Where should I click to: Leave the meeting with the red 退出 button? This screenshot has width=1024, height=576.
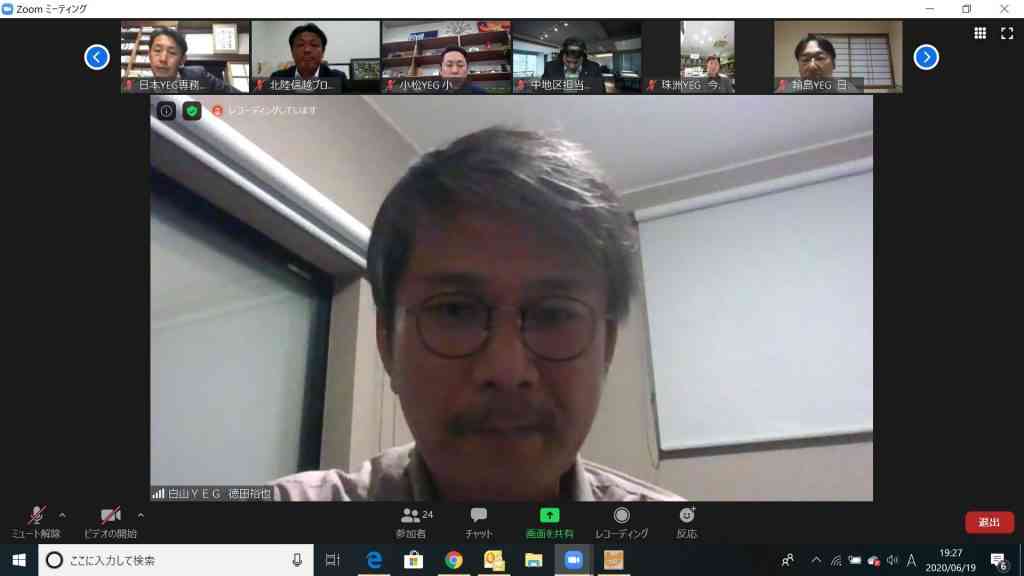(x=989, y=522)
